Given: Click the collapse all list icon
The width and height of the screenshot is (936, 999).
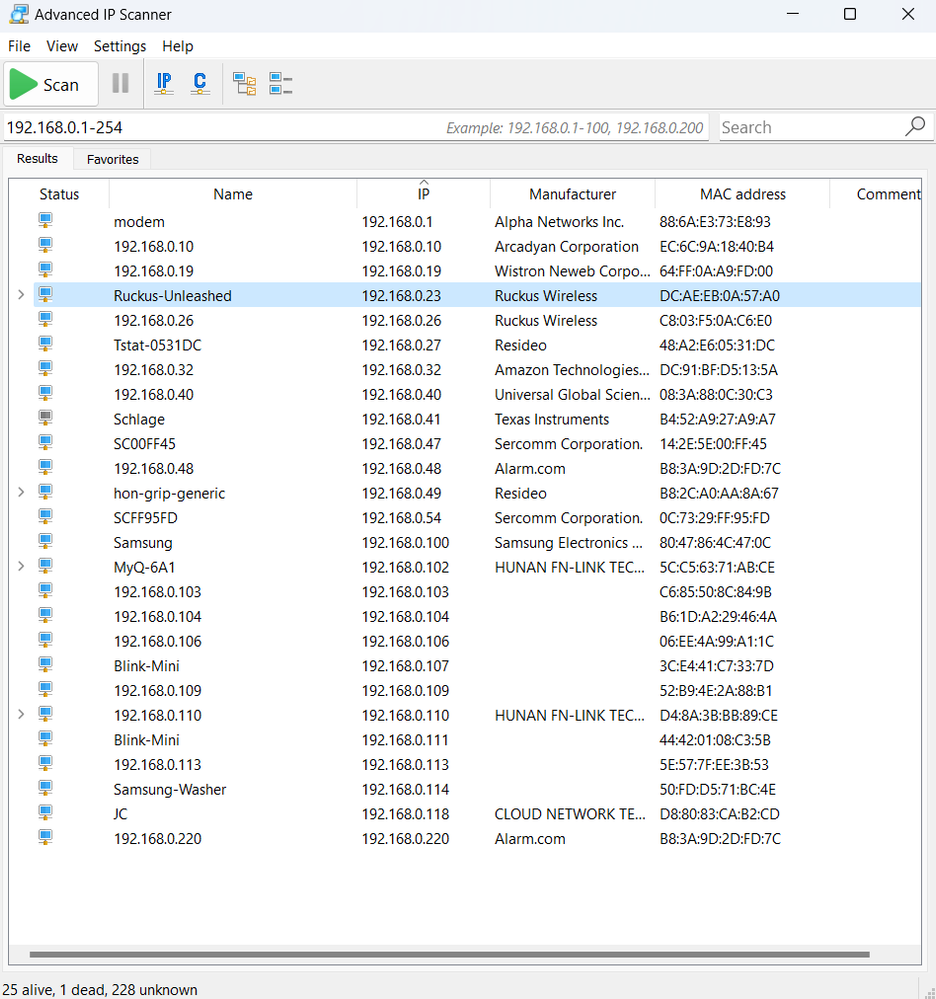Looking at the screenshot, I should pyautogui.click(x=280, y=84).
